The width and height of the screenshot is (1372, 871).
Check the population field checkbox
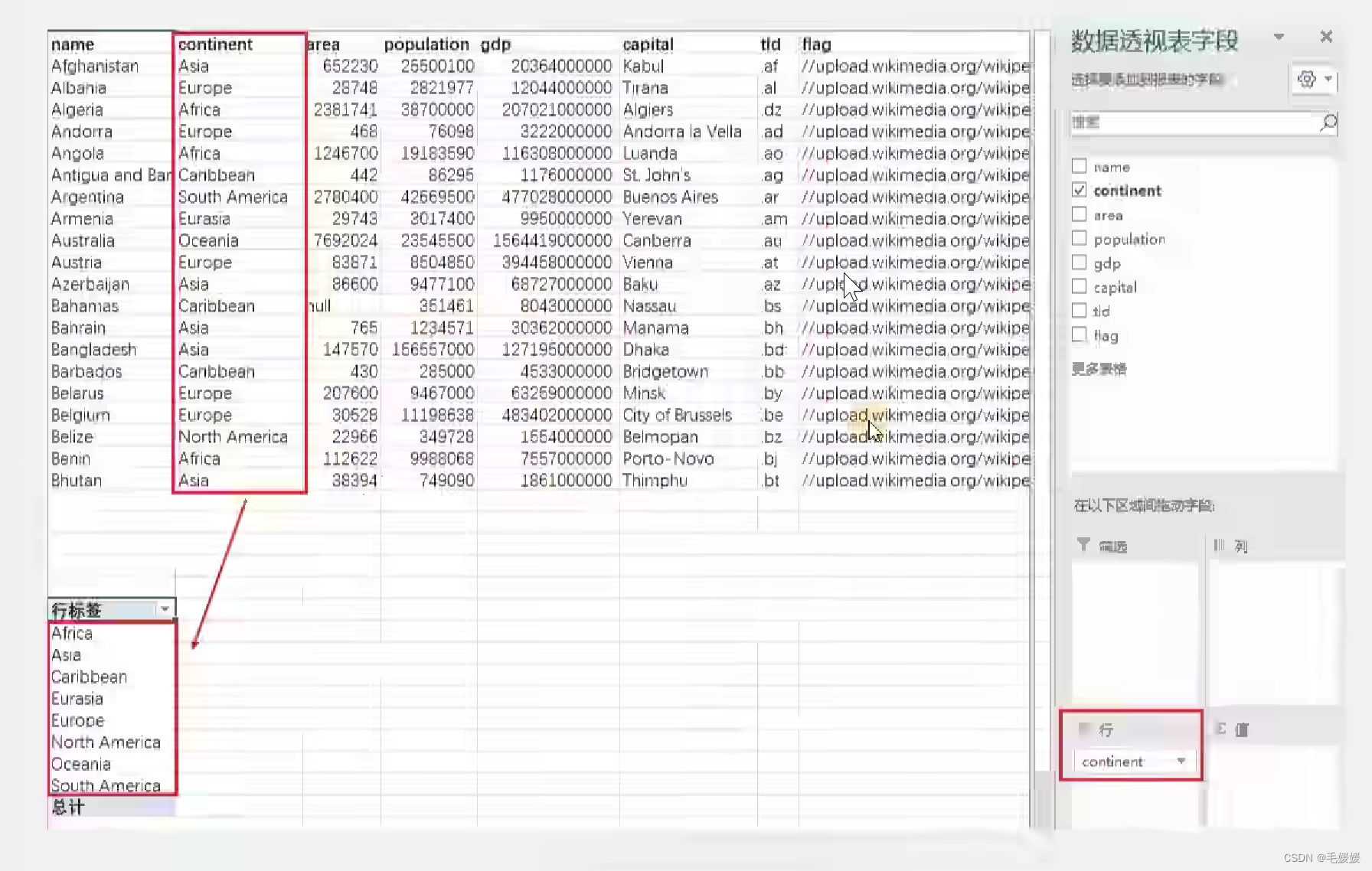[1079, 238]
